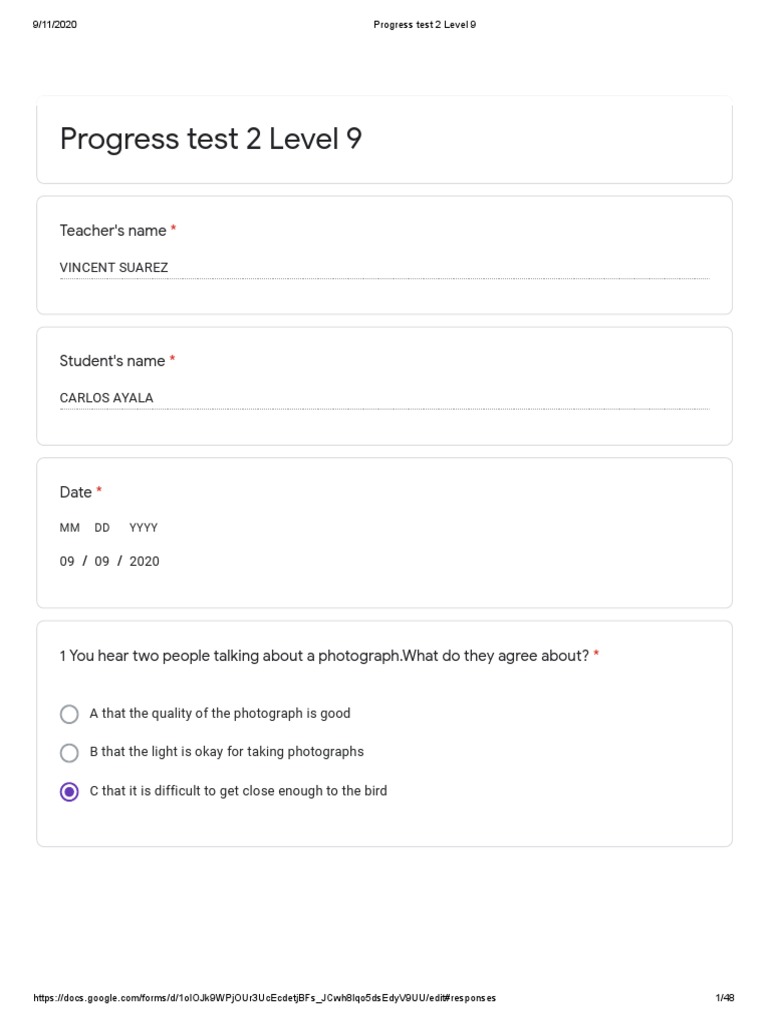Screen dimensions: 768x1024
Task: Choose option B about the light
Action: (x=69, y=752)
